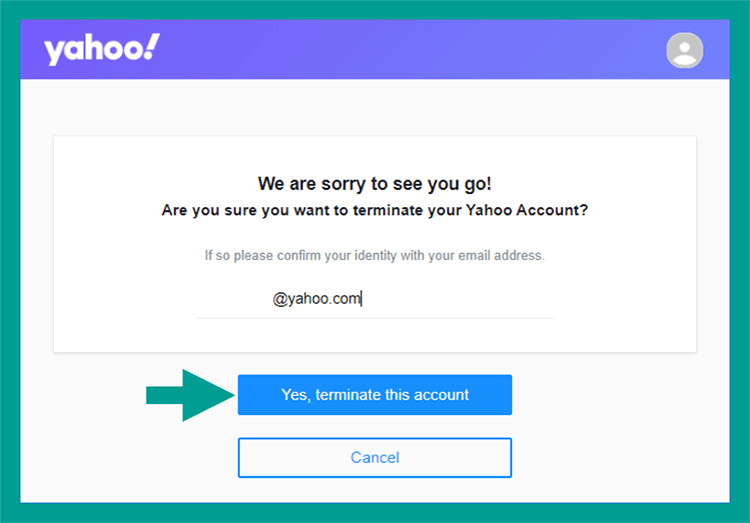Image resolution: width=750 pixels, height=523 pixels.
Task: Click empty area of the white confirmation card
Action: click(x=124, y=287)
